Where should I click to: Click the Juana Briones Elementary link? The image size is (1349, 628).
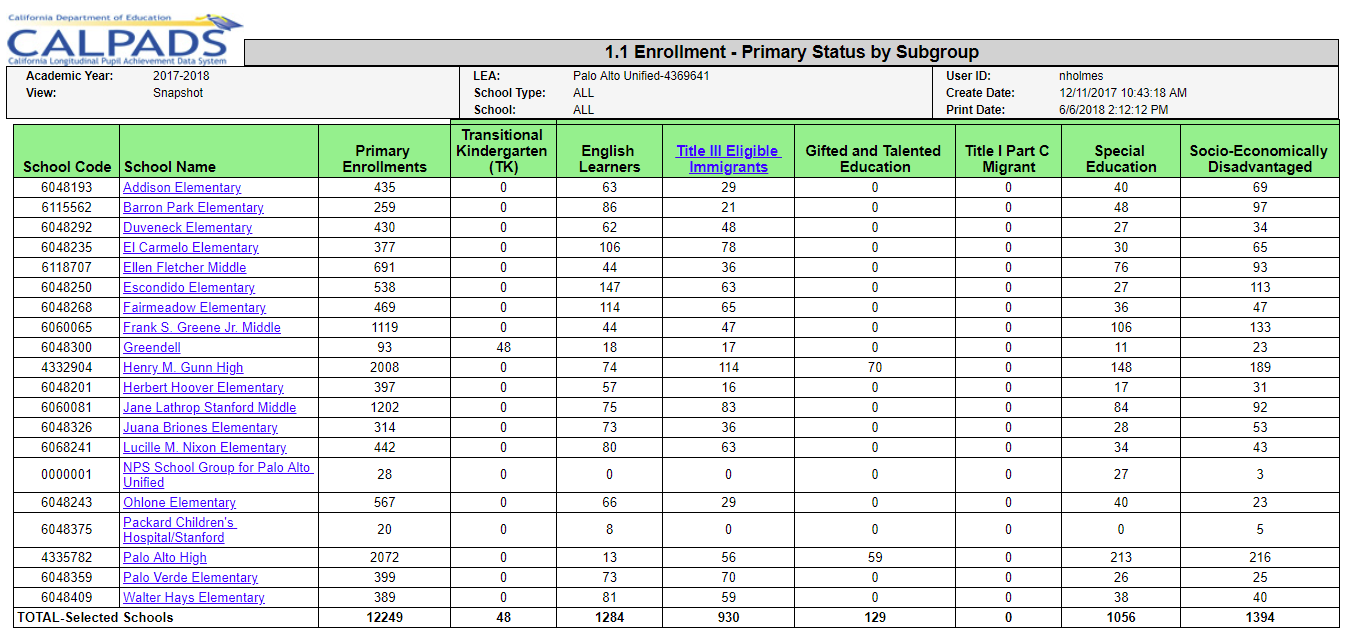tap(200, 428)
